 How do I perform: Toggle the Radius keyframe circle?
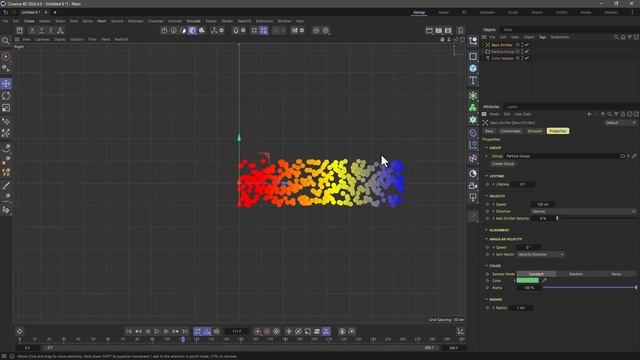point(487,308)
